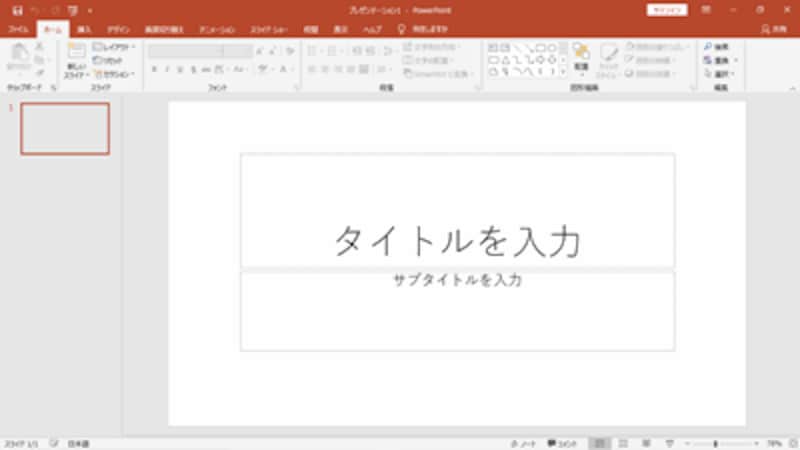Image resolution: width=800 pixels, height=450 pixels.
Task: Click the サインイン (Sign in) button
Action: (x=667, y=10)
